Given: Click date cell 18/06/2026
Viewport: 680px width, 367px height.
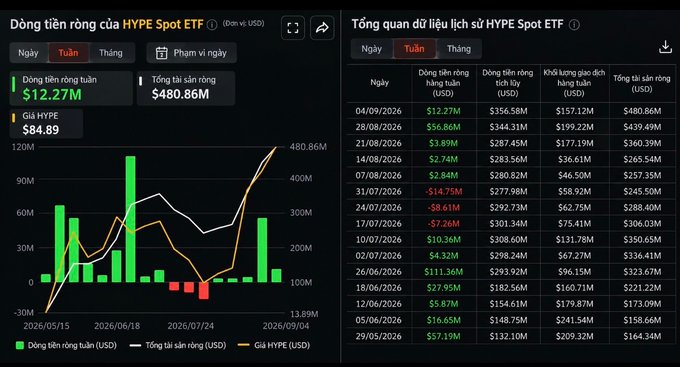Looking at the screenshot, I should (379, 288).
